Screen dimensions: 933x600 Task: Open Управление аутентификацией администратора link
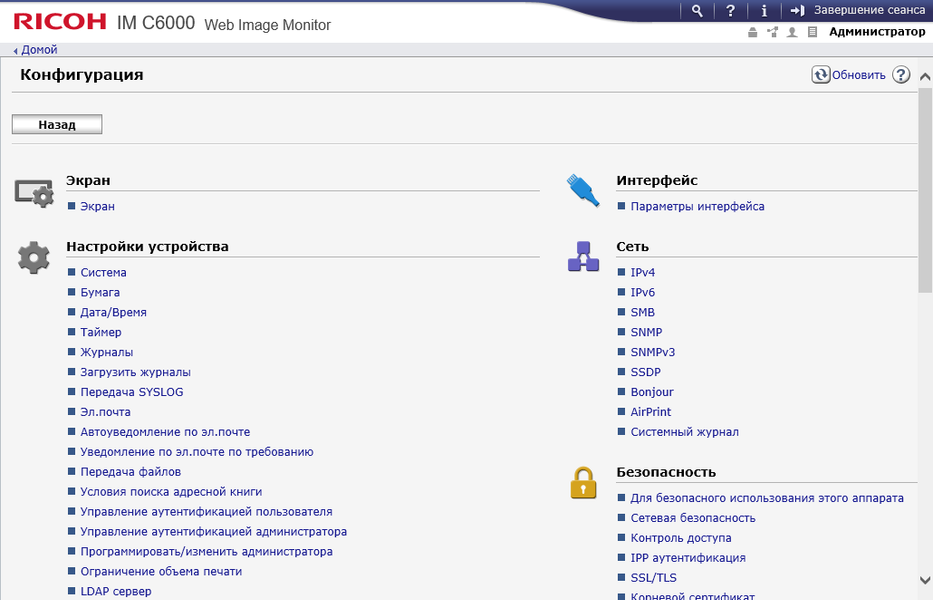coord(214,532)
